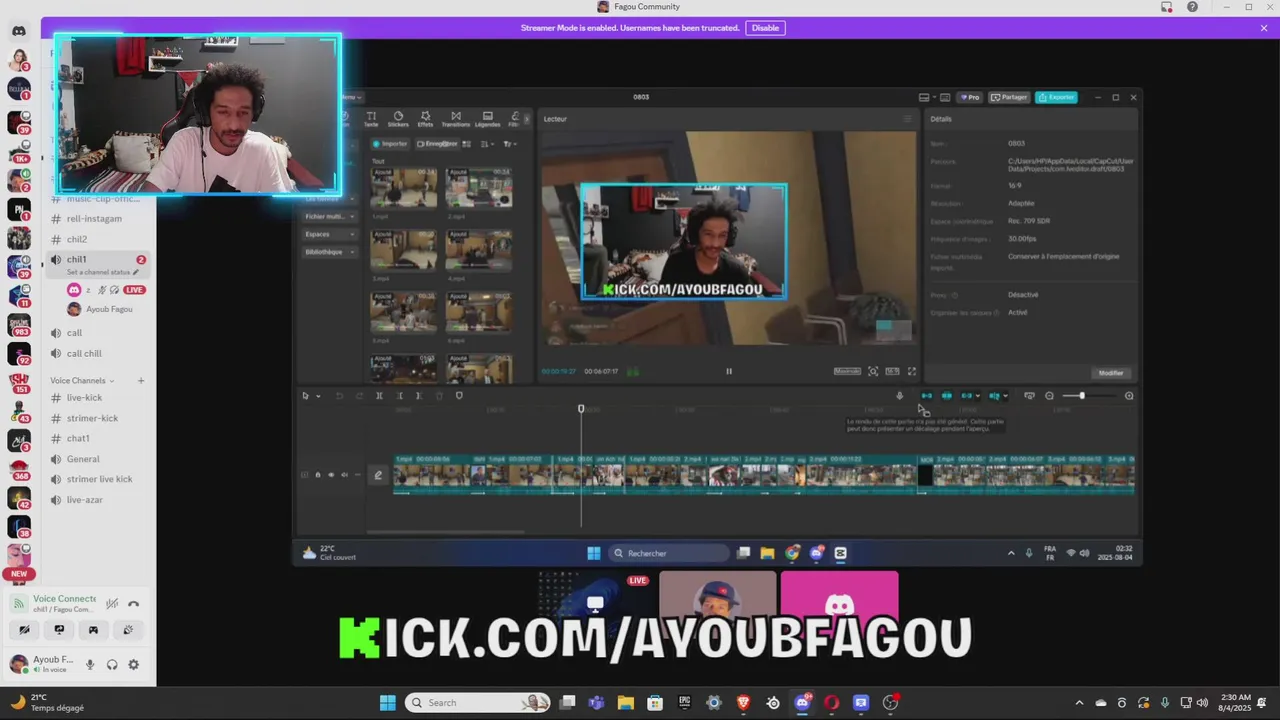The image size is (1280, 720).
Task: Open the Discord inbox icon in title bar
Action: (x=1166, y=7)
